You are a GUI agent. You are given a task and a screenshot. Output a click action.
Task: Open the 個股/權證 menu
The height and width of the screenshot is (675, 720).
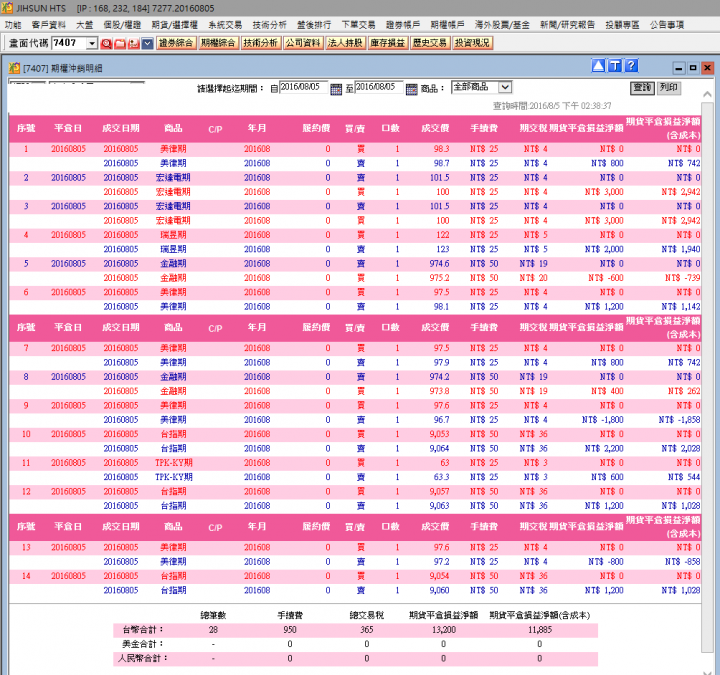point(122,25)
